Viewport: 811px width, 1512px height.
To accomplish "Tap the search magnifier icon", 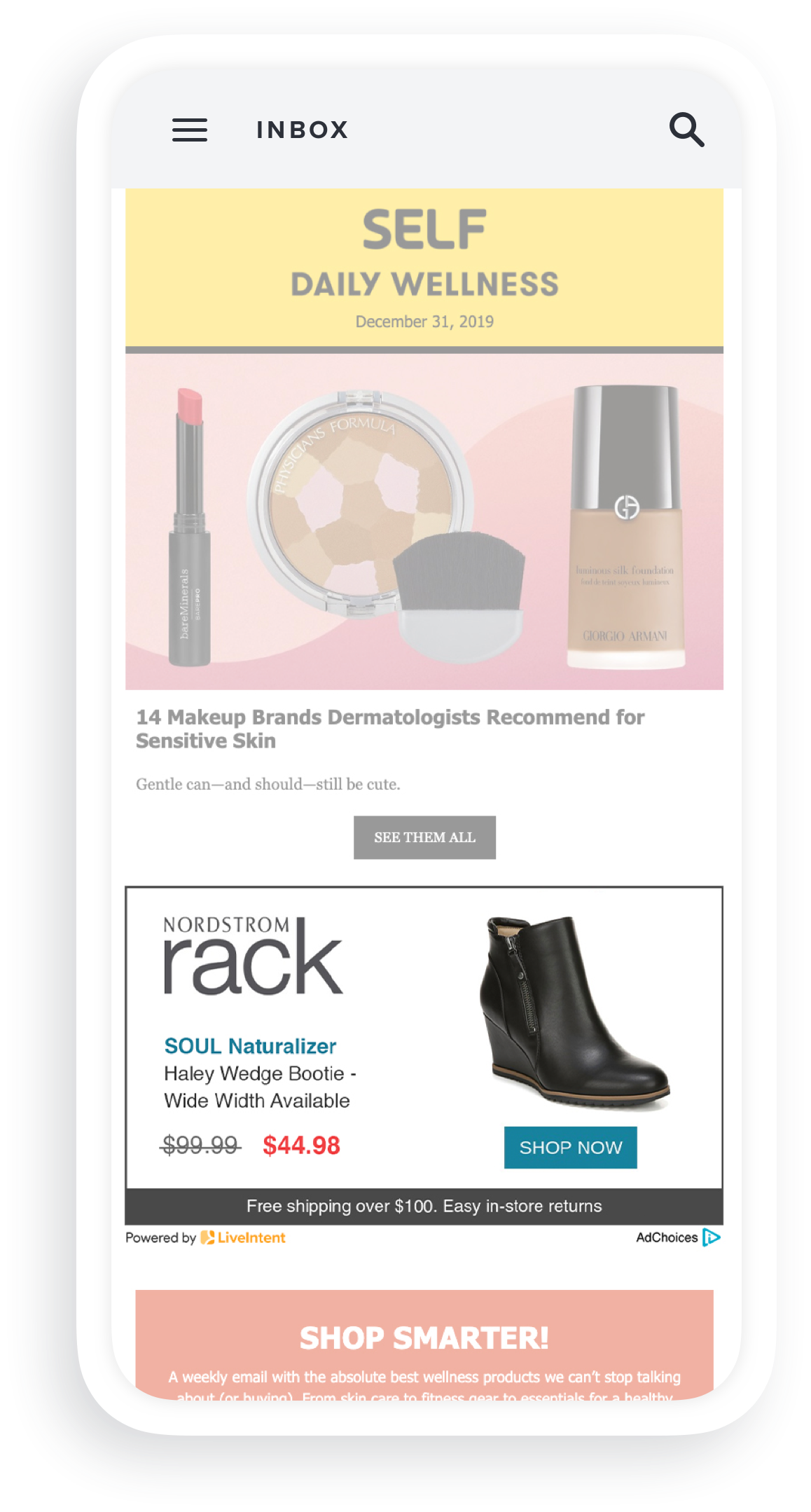I will (686, 130).
